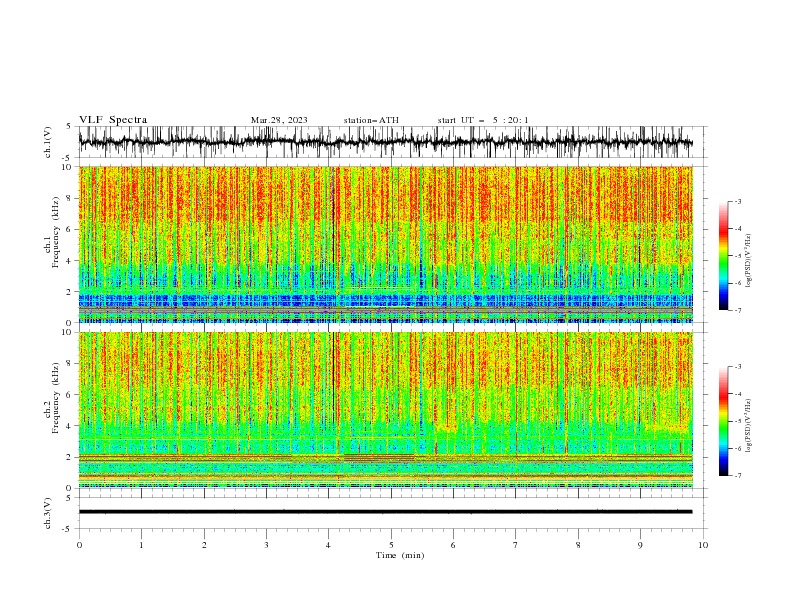Viewport: 792px width, 612px height.
Task: Click the "-7" tick on ch.1 colorbar
Action: tap(738, 310)
